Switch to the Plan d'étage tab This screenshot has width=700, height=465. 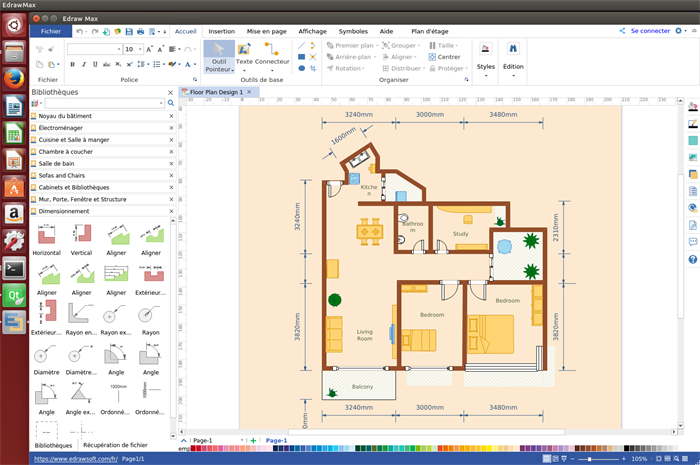(429, 31)
